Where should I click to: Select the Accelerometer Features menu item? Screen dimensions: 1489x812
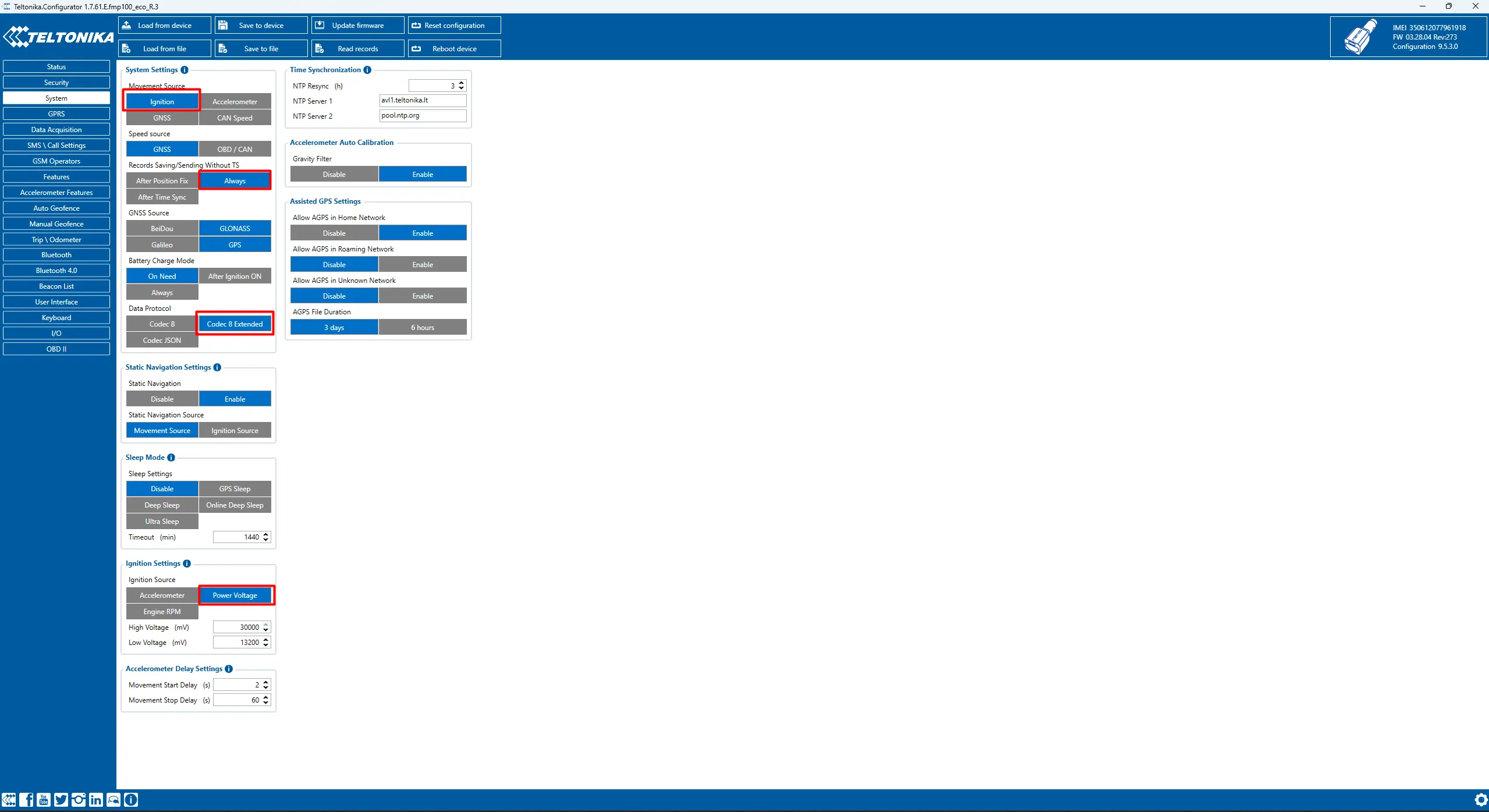tap(56, 192)
